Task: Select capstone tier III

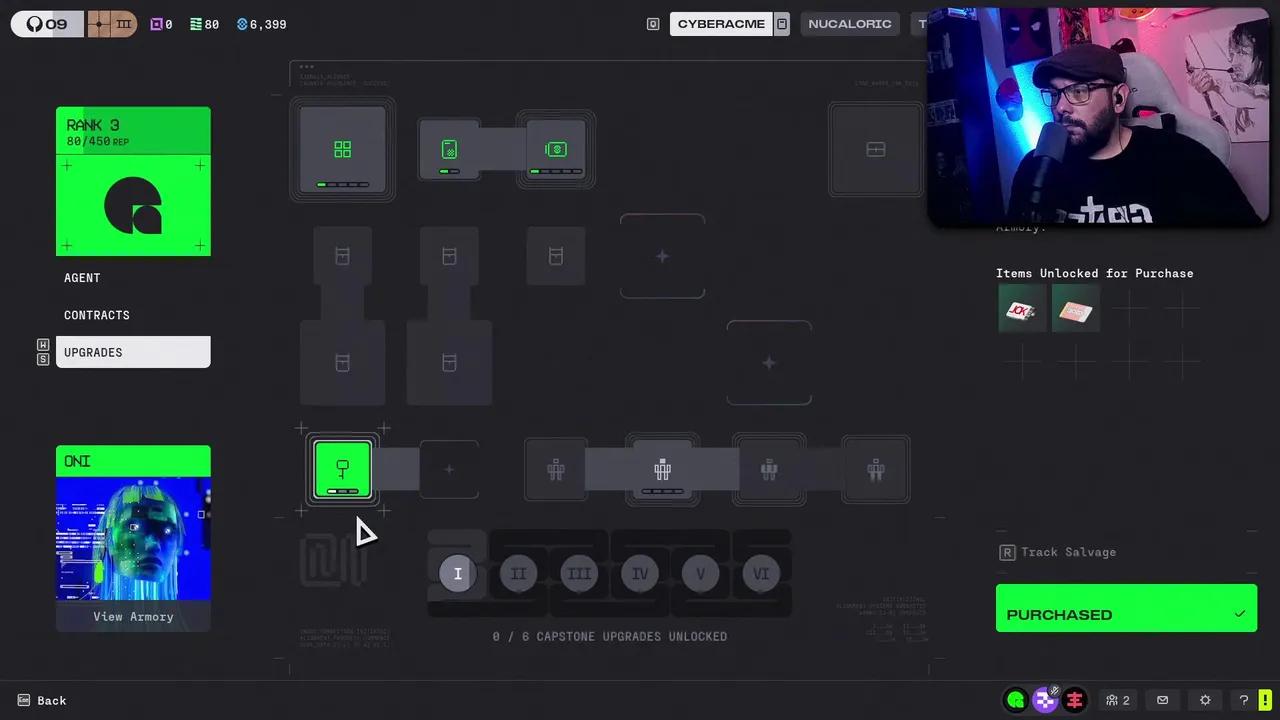Action: 579,573
